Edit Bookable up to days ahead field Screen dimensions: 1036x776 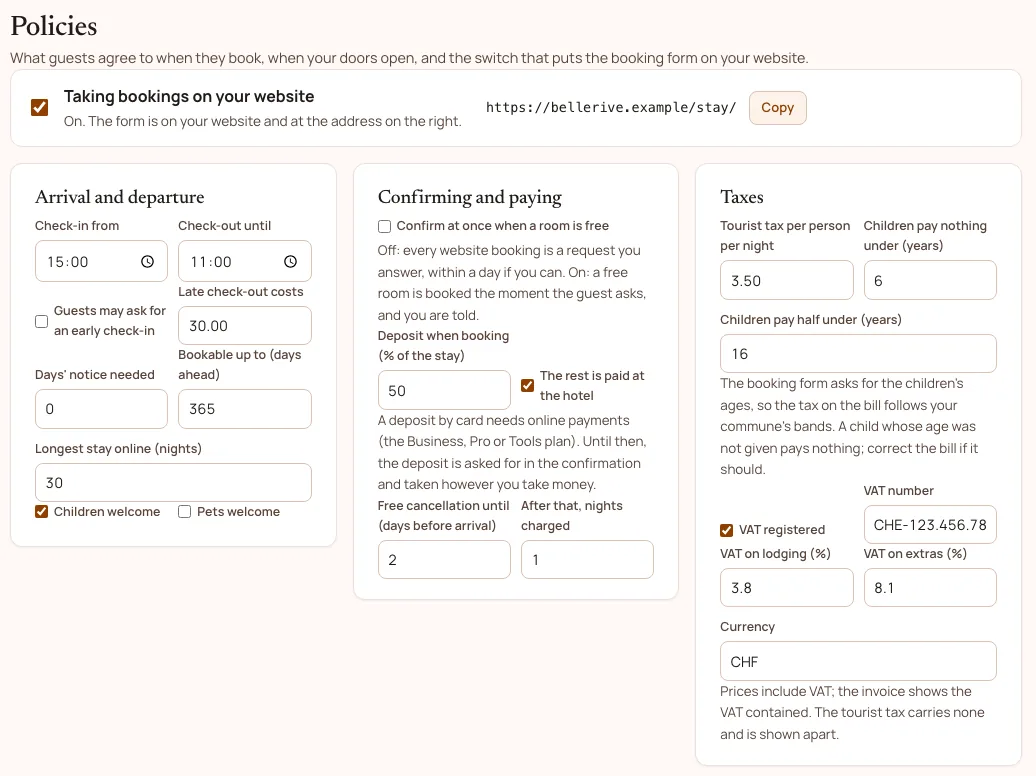244,408
